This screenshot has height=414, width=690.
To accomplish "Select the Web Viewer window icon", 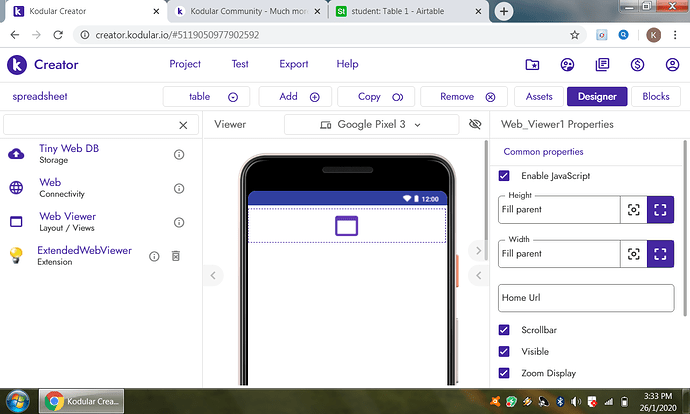I will pyautogui.click(x=16, y=221).
